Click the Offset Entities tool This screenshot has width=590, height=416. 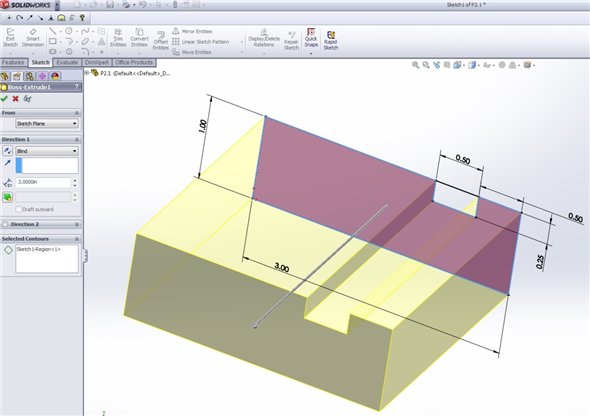tap(161, 41)
